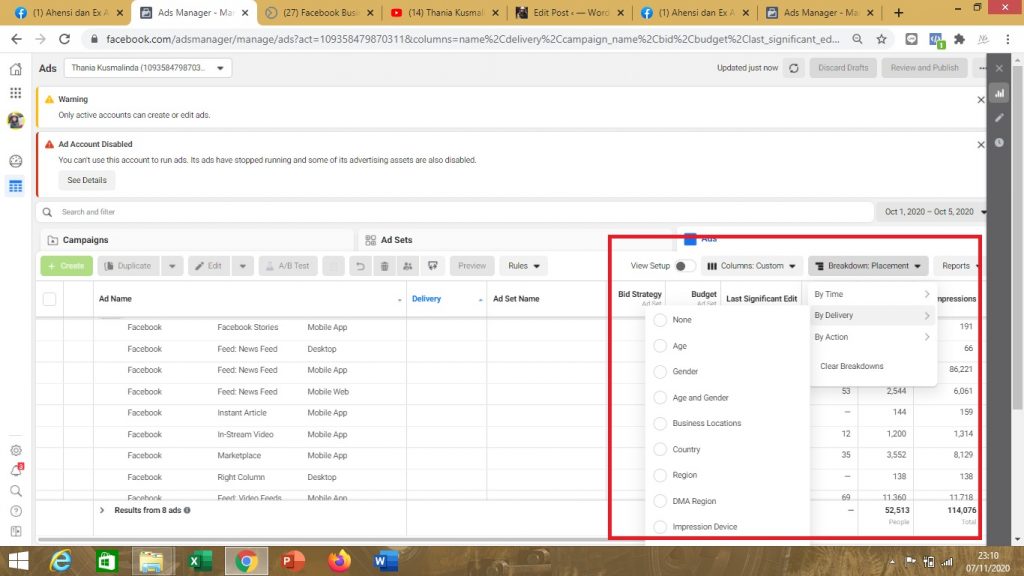
Task: Tick the select-all checkbox in table header
Action: 50,299
